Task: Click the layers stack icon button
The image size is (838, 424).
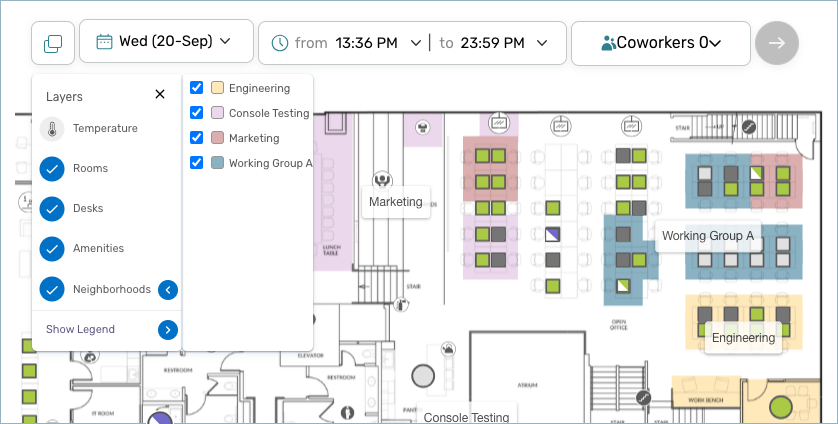Action: (53, 43)
